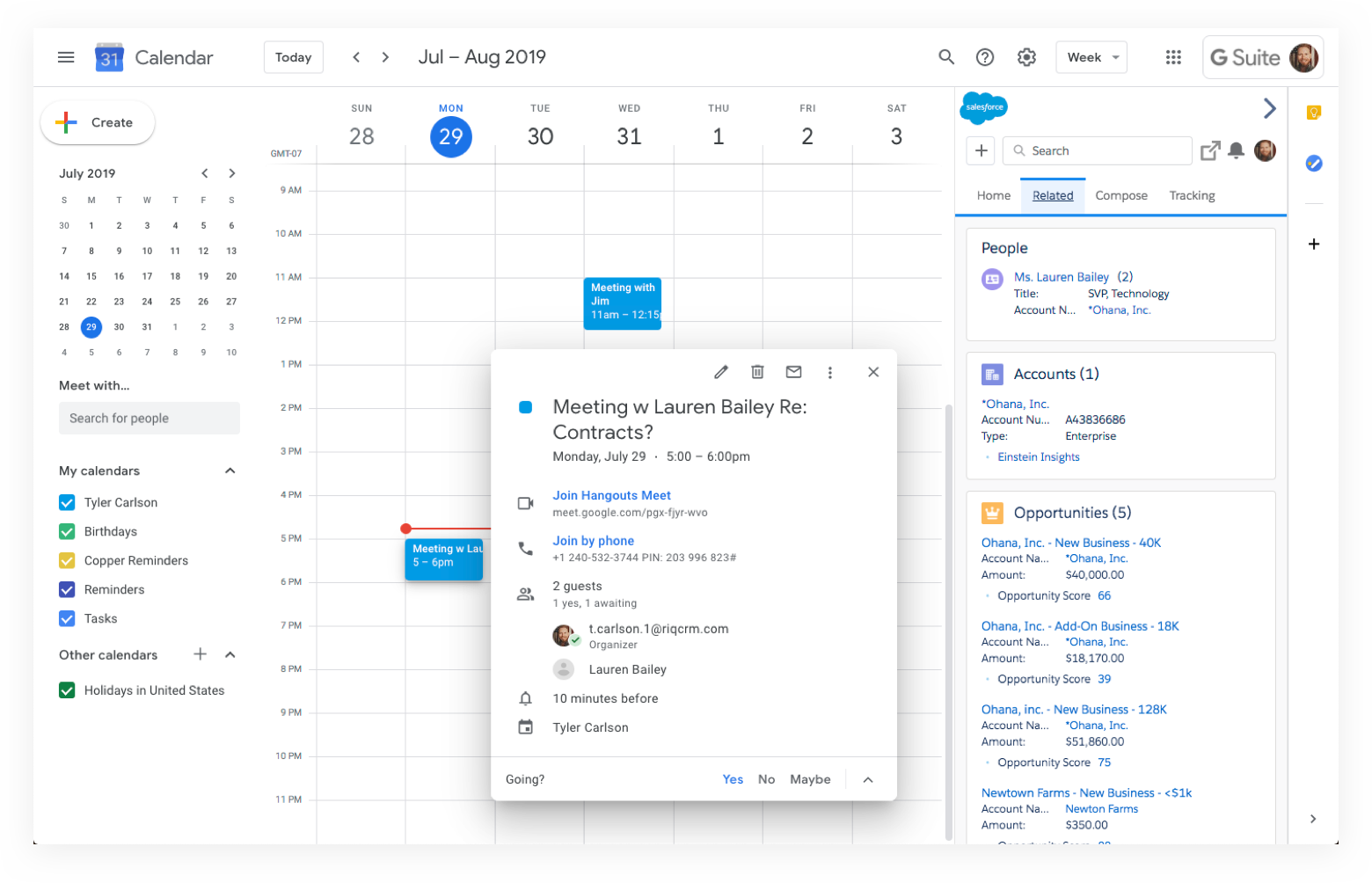Open Settings gear menu
The image size is (1372, 883).
(1026, 57)
